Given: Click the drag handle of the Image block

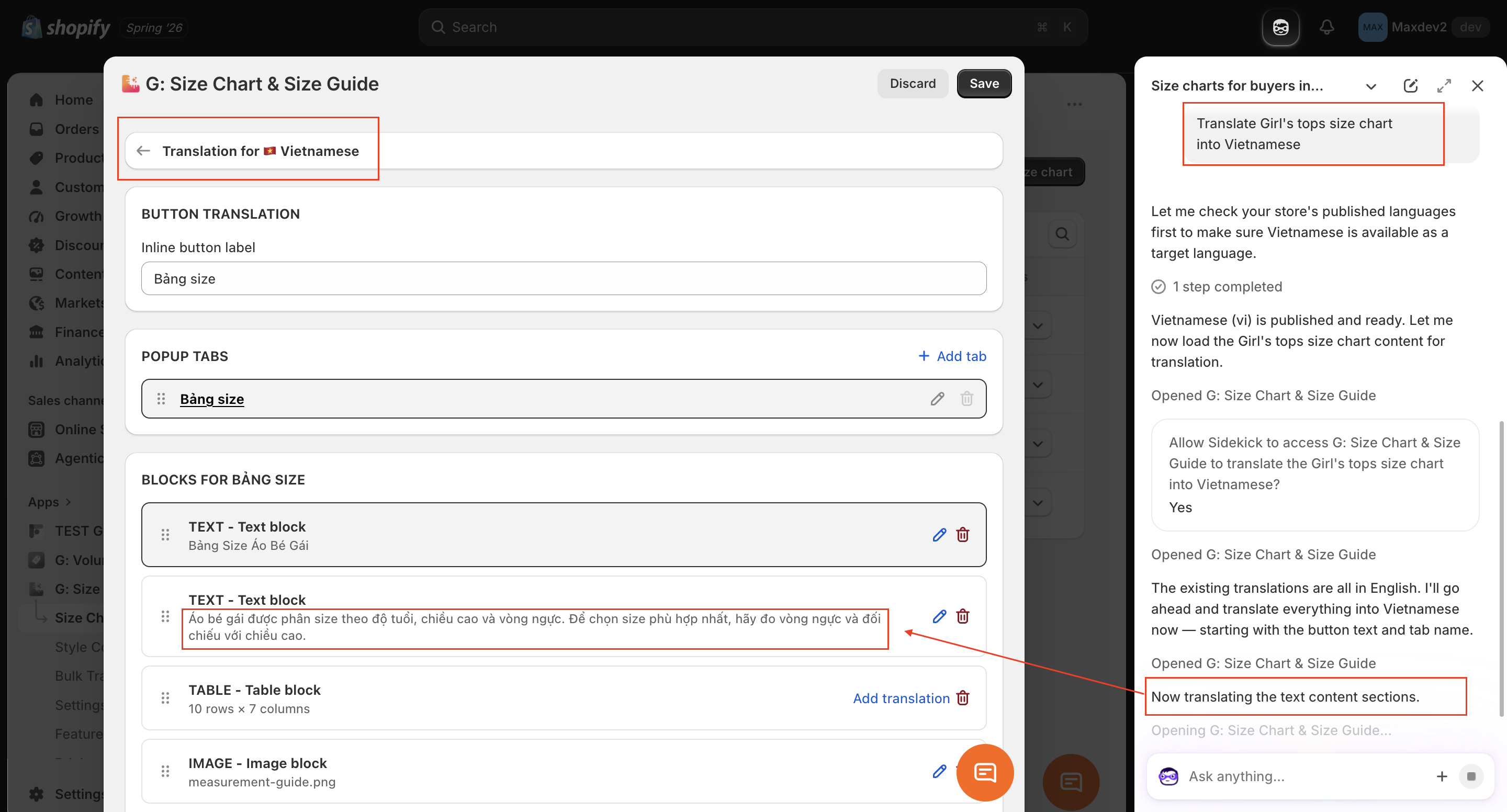Looking at the screenshot, I should (165, 772).
